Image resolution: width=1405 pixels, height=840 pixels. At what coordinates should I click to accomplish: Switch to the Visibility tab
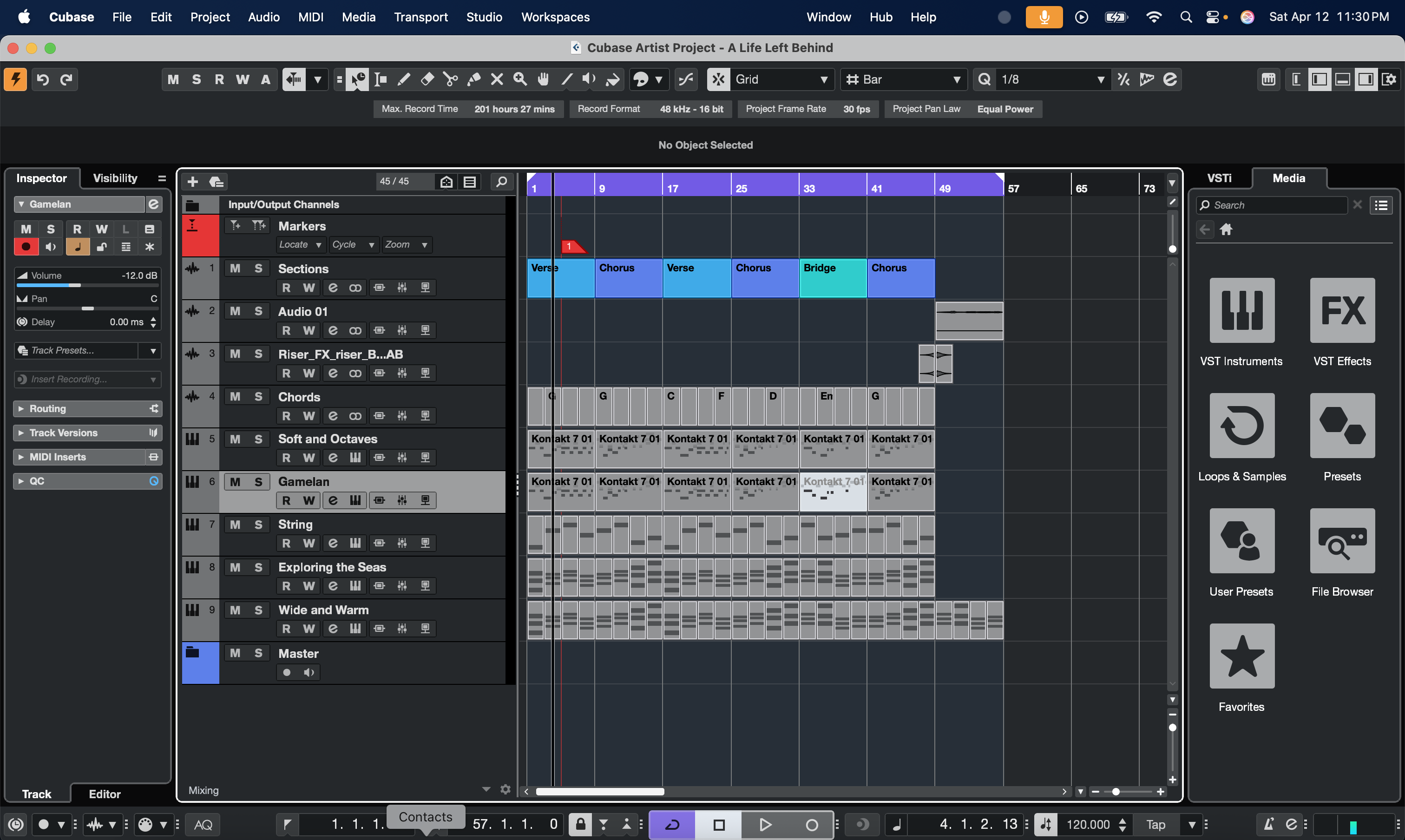tap(115, 178)
